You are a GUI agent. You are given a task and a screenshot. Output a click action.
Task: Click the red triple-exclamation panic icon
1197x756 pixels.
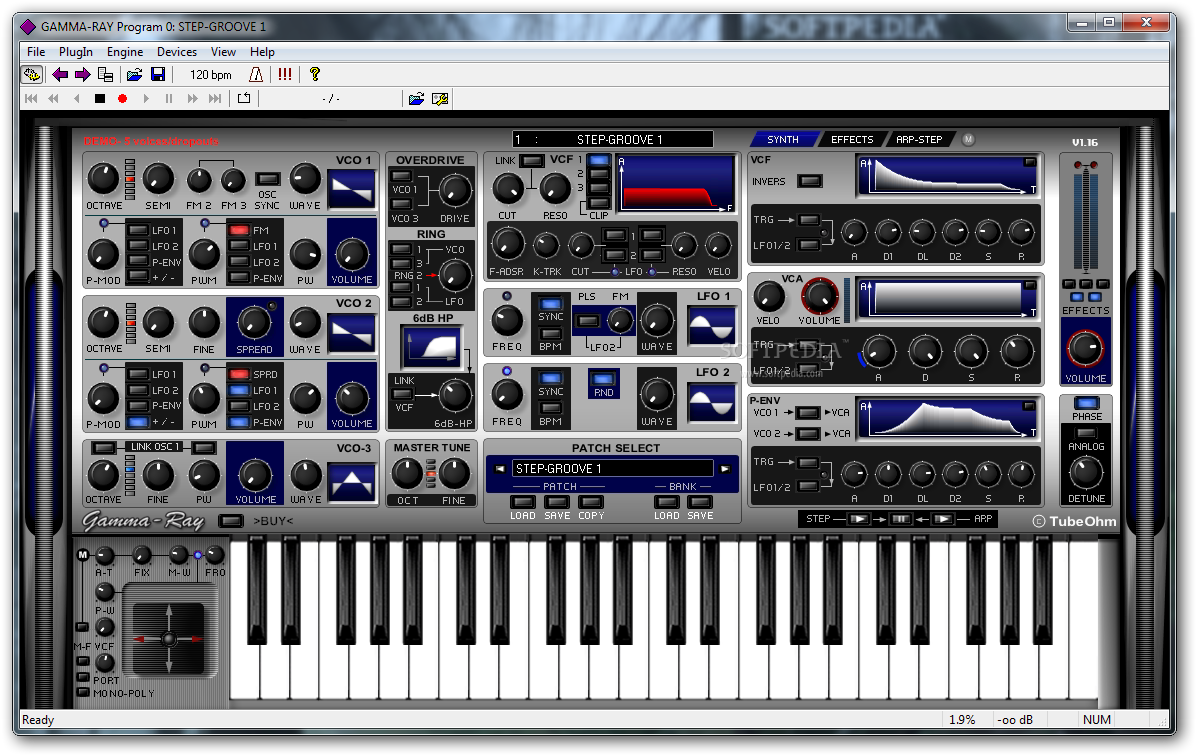[285, 74]
